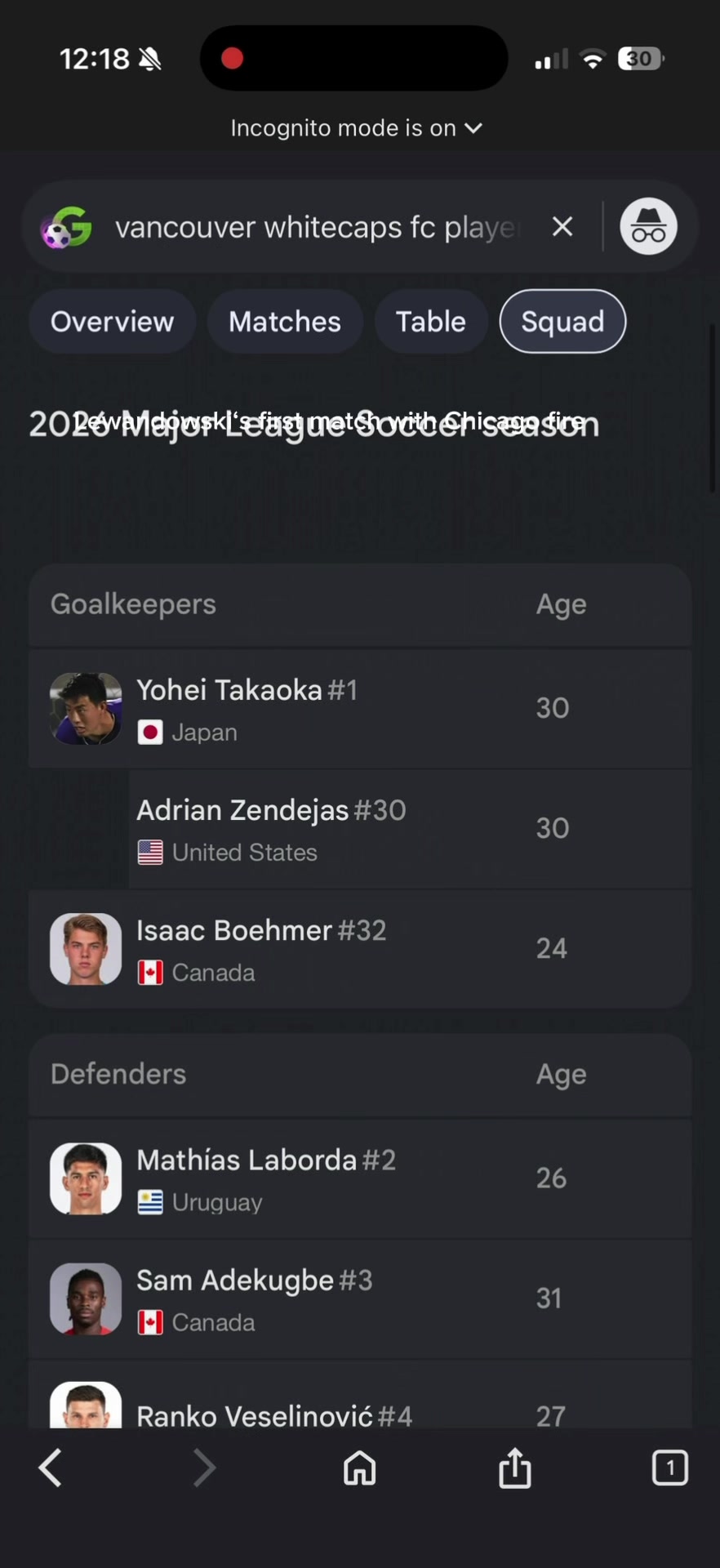Tap the Google soccer logo icon

click(x=67, y=227)
